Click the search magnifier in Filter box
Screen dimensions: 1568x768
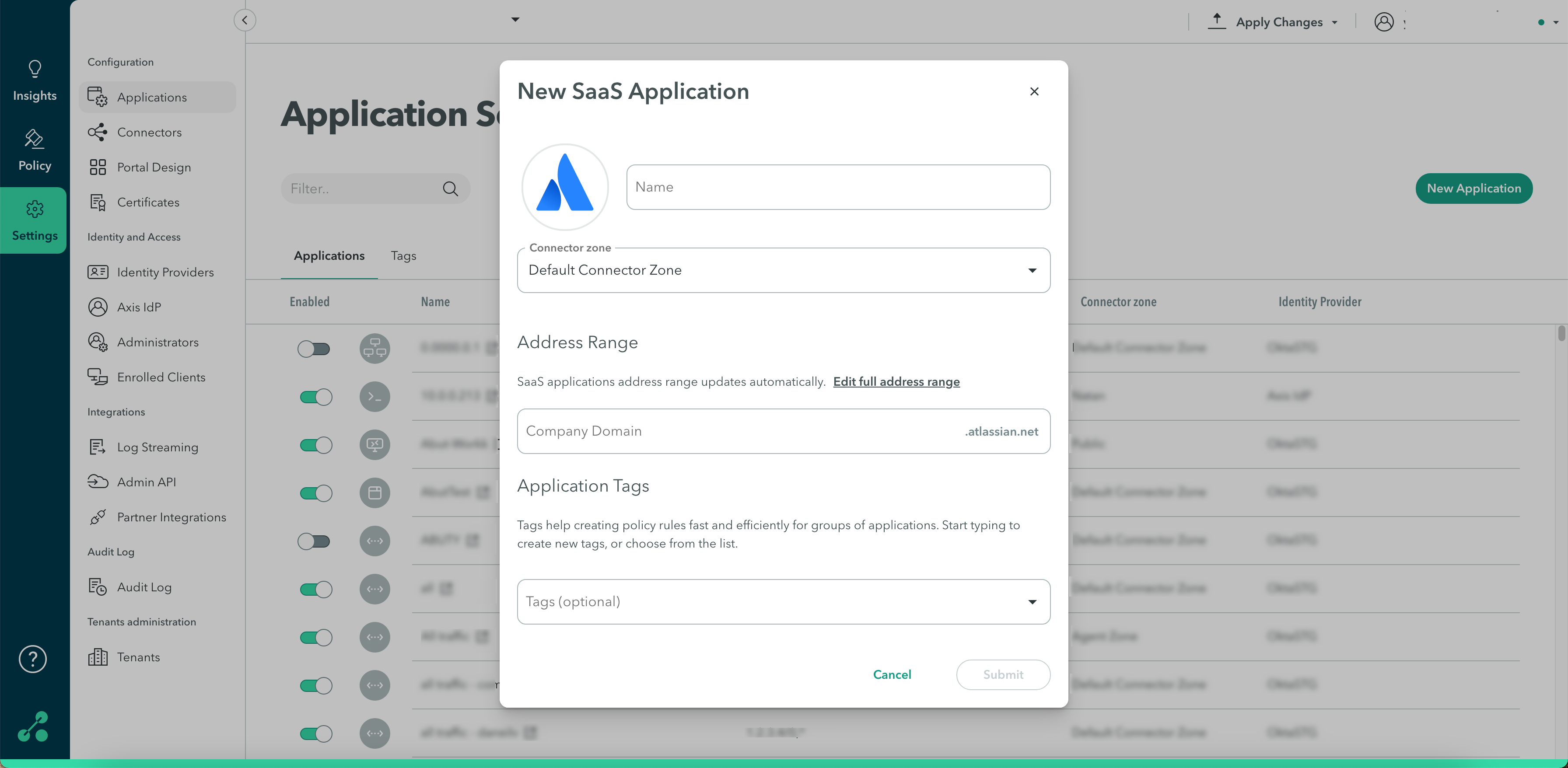450,189
